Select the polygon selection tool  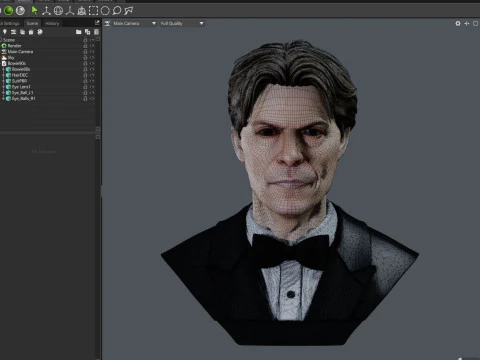pos(128,11)
